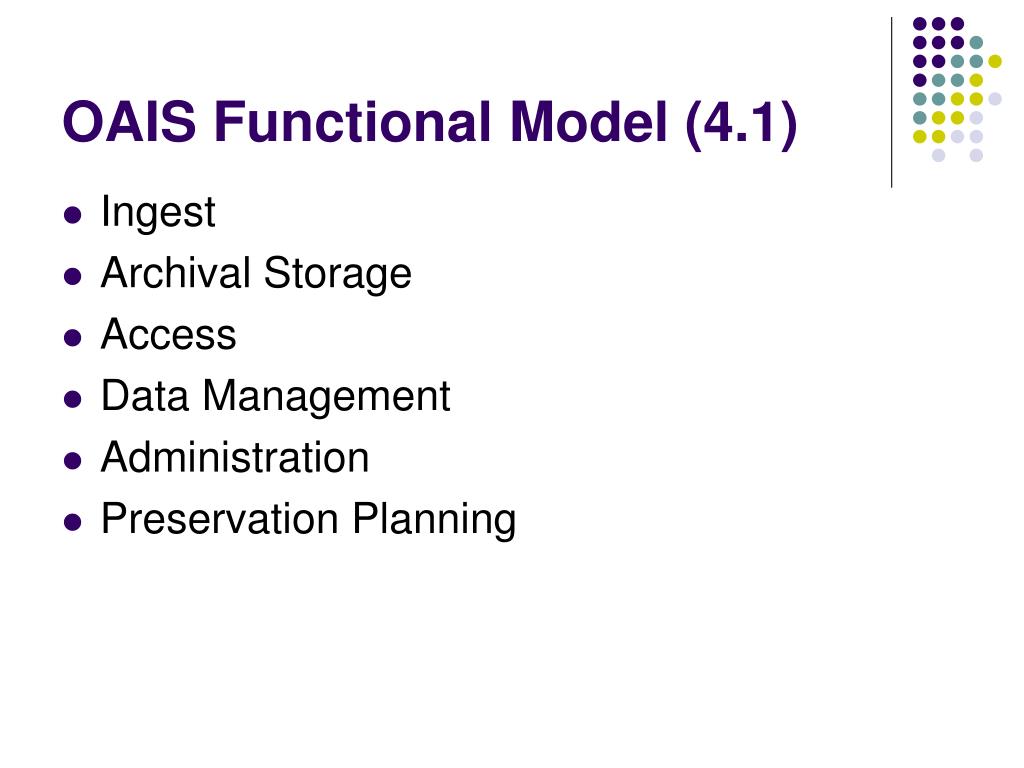Select the Ingest bullet text

(x=158, y=212)
